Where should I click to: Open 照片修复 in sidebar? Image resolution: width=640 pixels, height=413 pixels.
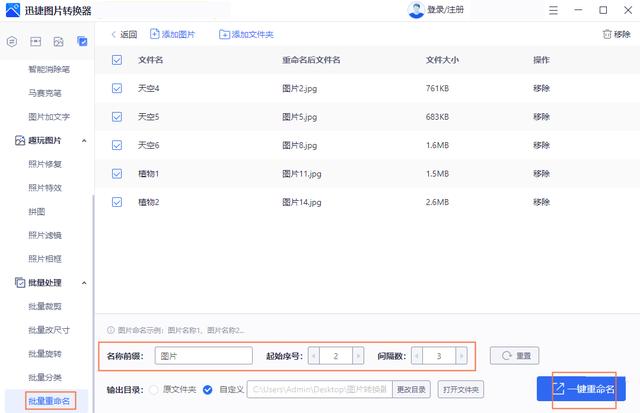(x=45, y=164)
